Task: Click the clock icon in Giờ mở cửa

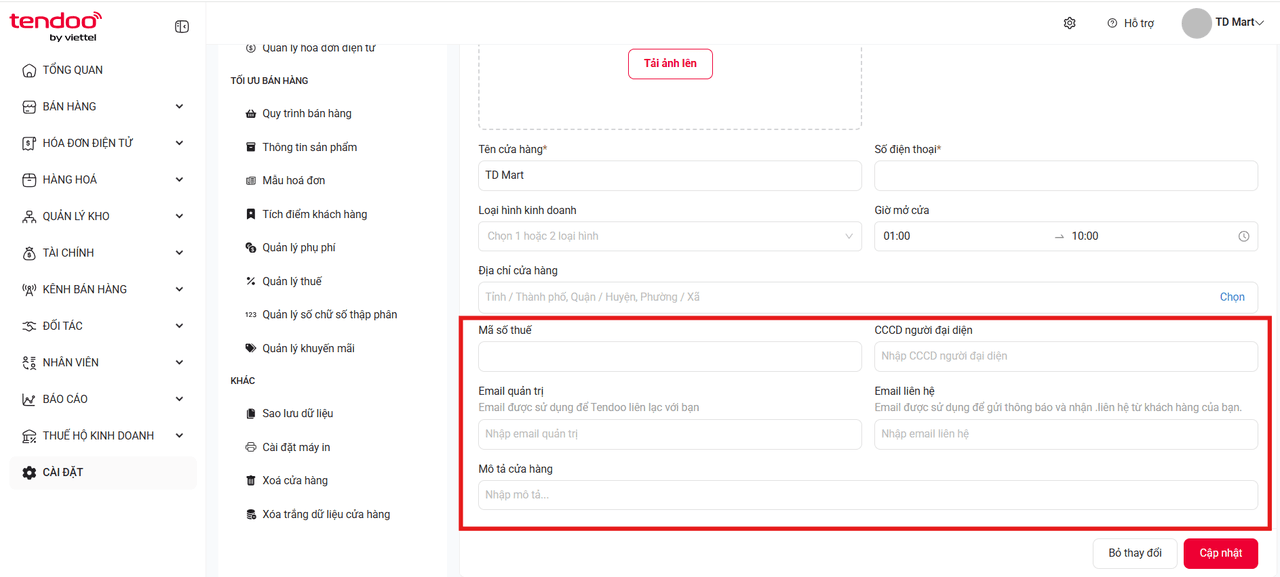Action: 1244,237
